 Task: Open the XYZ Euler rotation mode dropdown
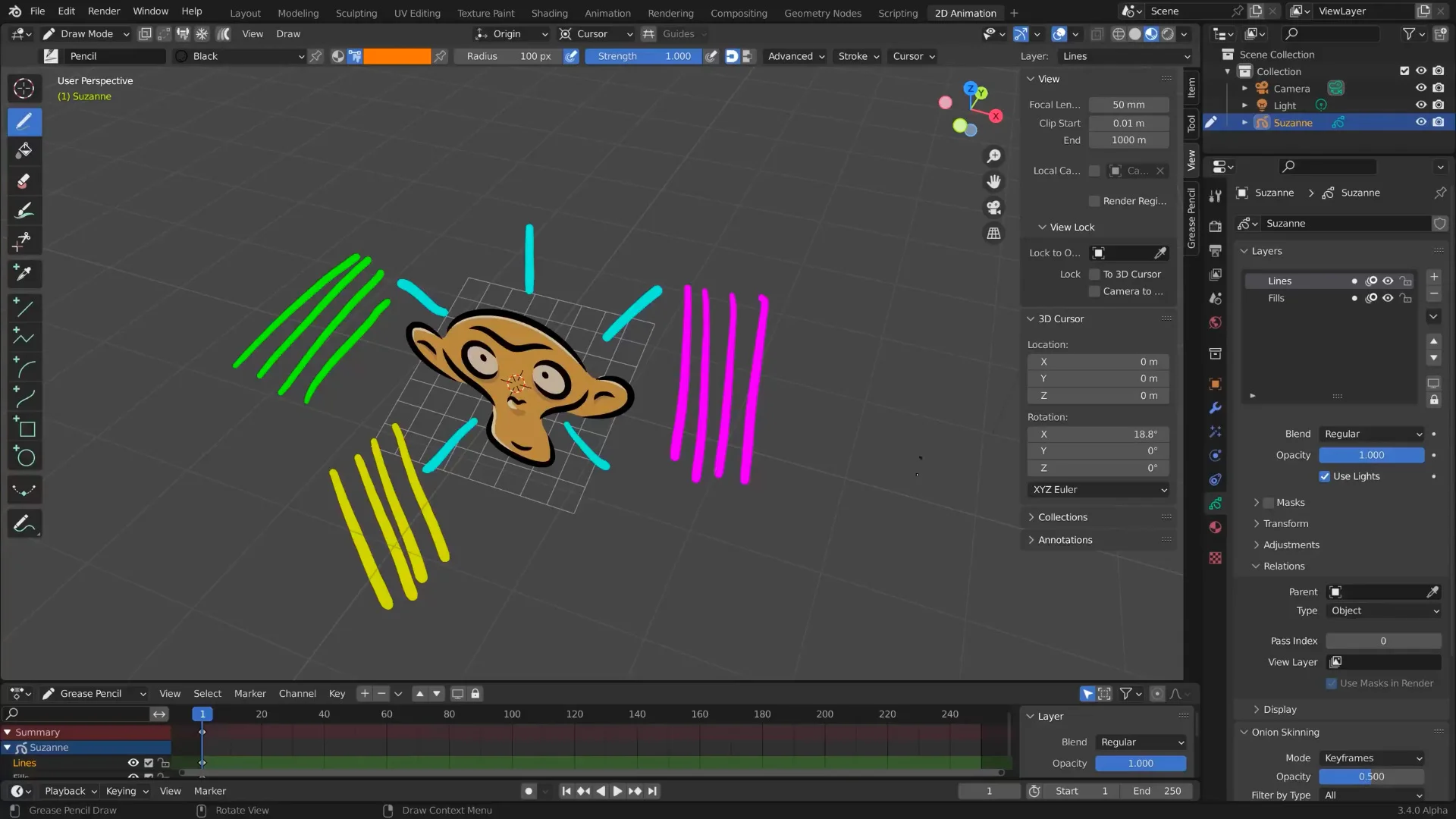[x=1099, y=490]
